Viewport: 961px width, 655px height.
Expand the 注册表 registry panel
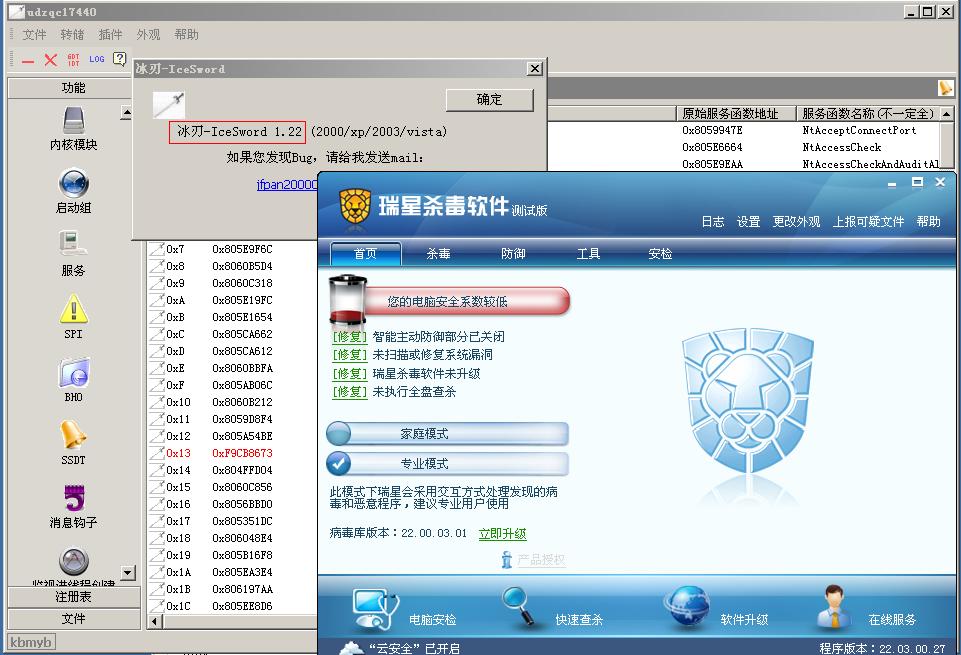tap(74, 596)
